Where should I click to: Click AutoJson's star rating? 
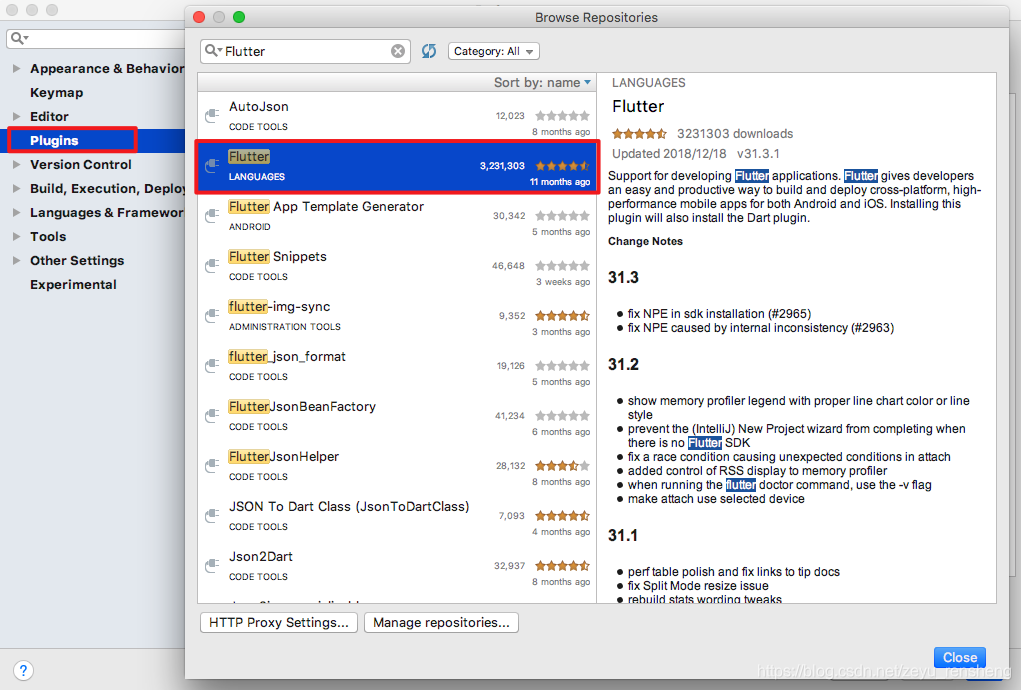point(563,116)
